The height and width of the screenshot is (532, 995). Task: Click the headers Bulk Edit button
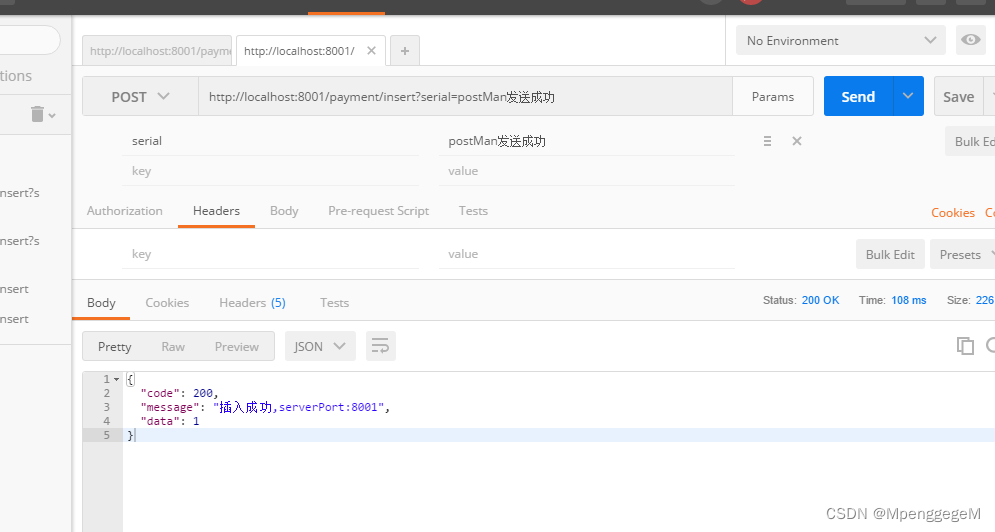pyautogui.click(x=890, y=255)
